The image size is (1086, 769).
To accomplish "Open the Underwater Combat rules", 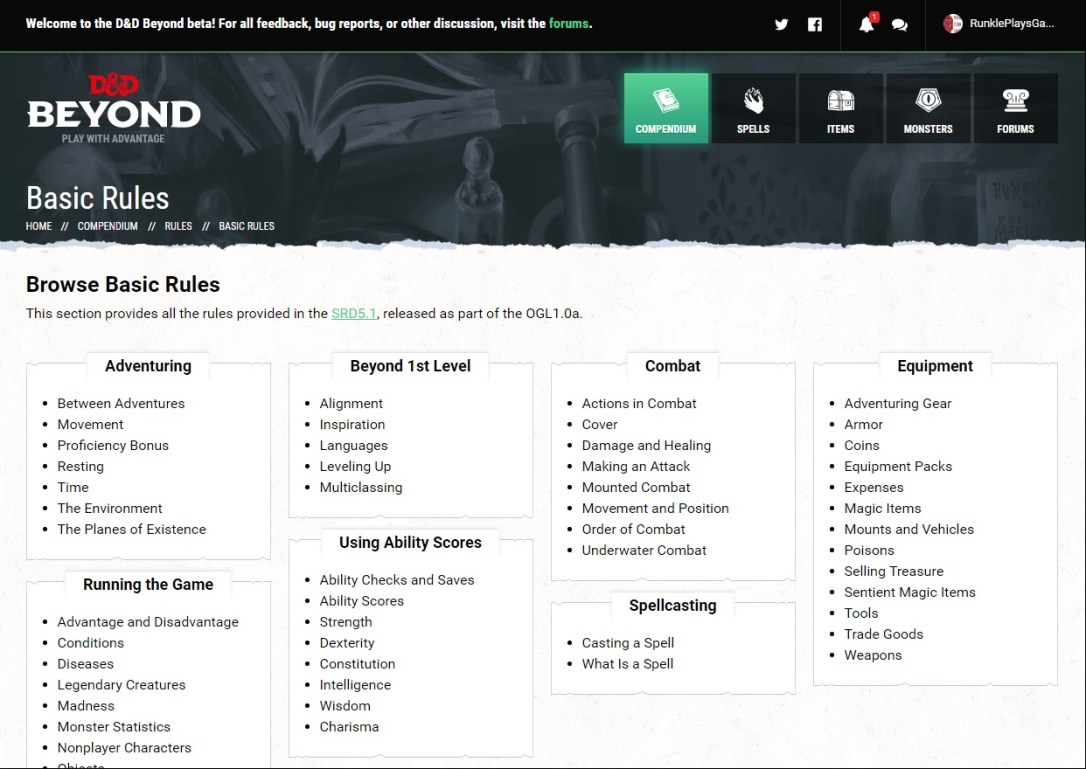I will (644, 550).
